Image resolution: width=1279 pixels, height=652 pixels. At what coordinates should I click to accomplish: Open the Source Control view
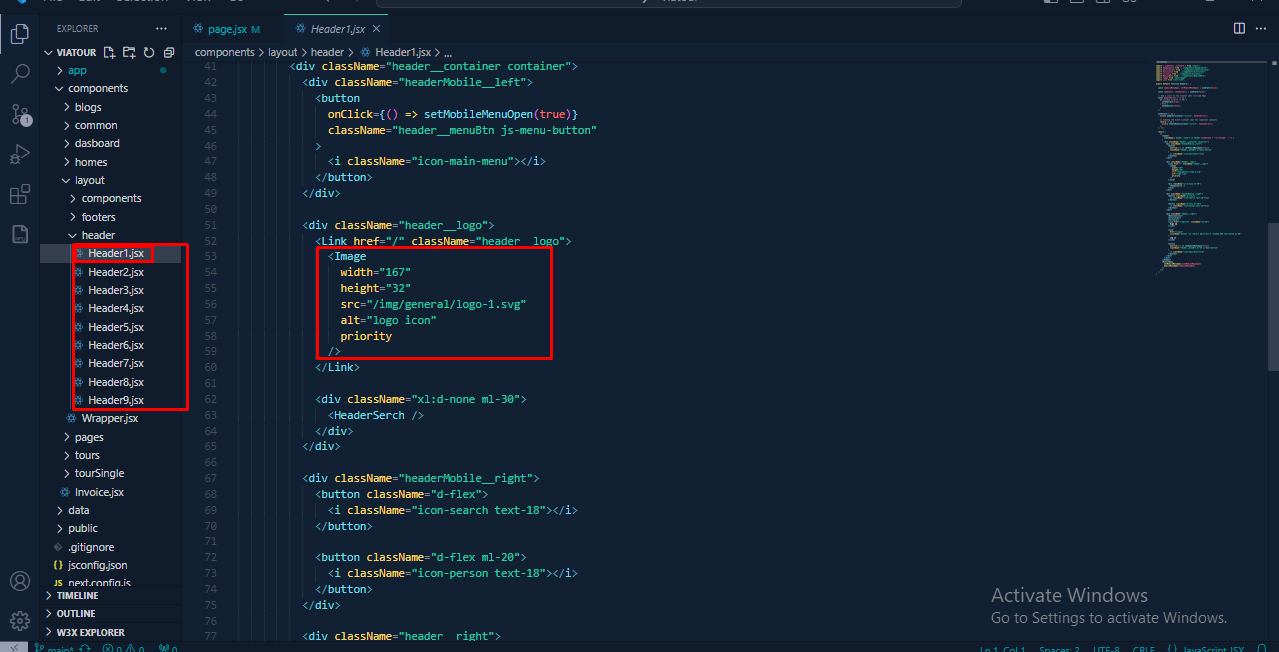pos(19,114)
